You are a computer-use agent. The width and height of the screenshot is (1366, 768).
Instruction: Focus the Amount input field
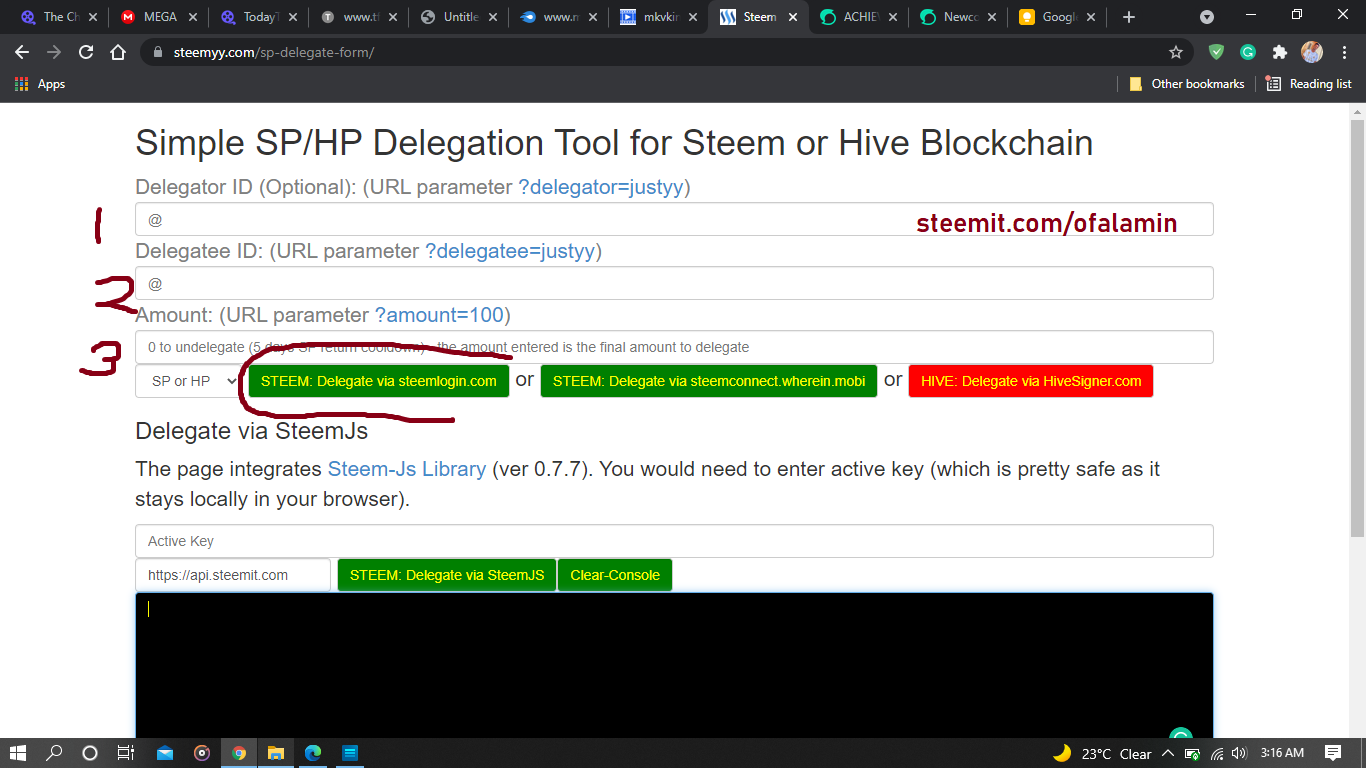point(674,347)
